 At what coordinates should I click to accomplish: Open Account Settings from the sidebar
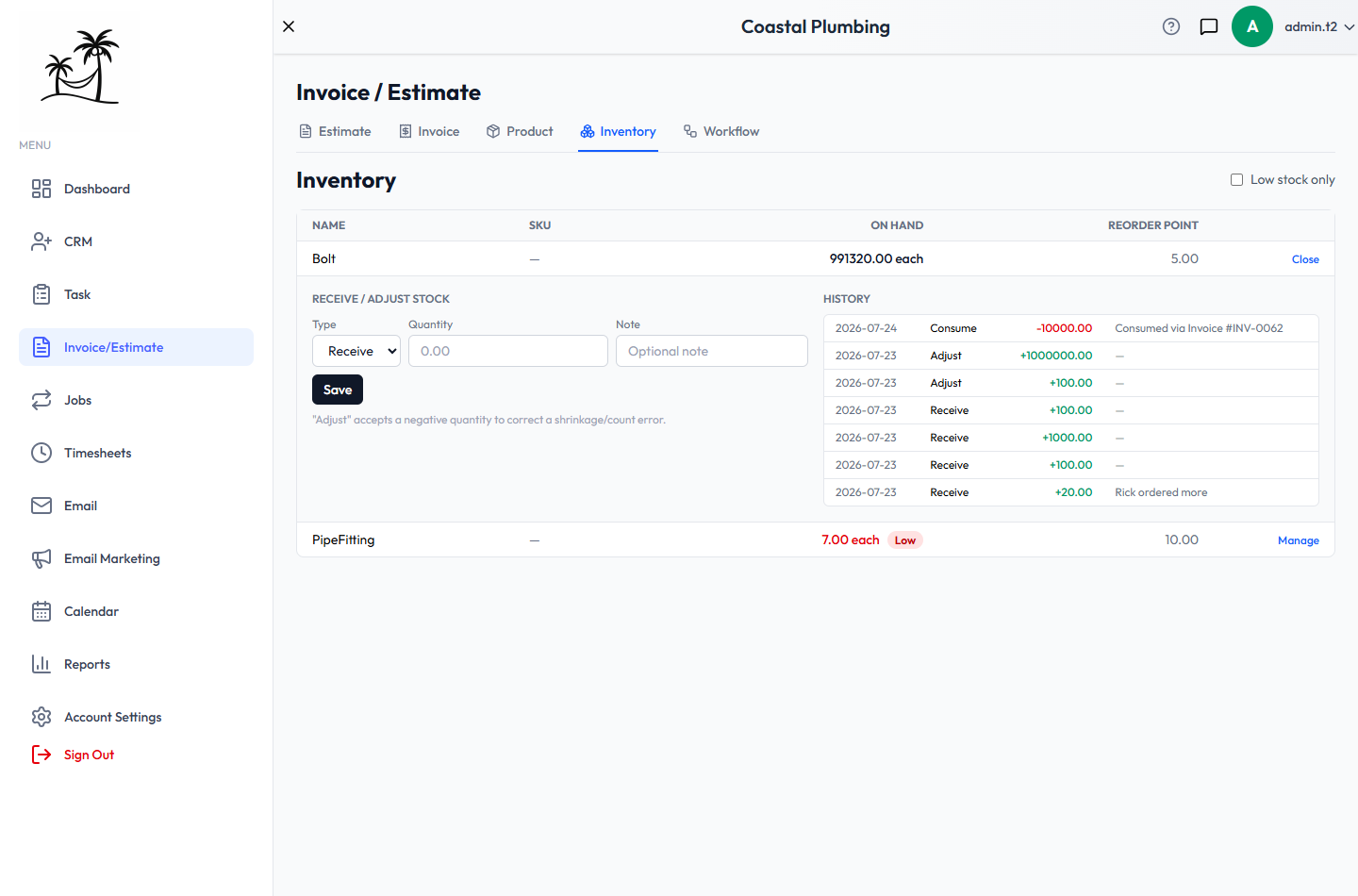click(136, 717)
